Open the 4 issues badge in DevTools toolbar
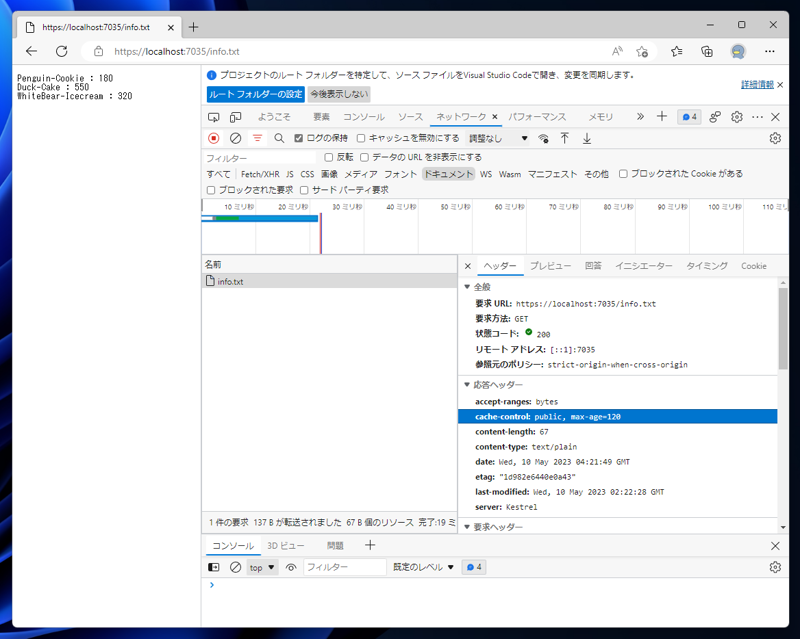 pos(689,117)
